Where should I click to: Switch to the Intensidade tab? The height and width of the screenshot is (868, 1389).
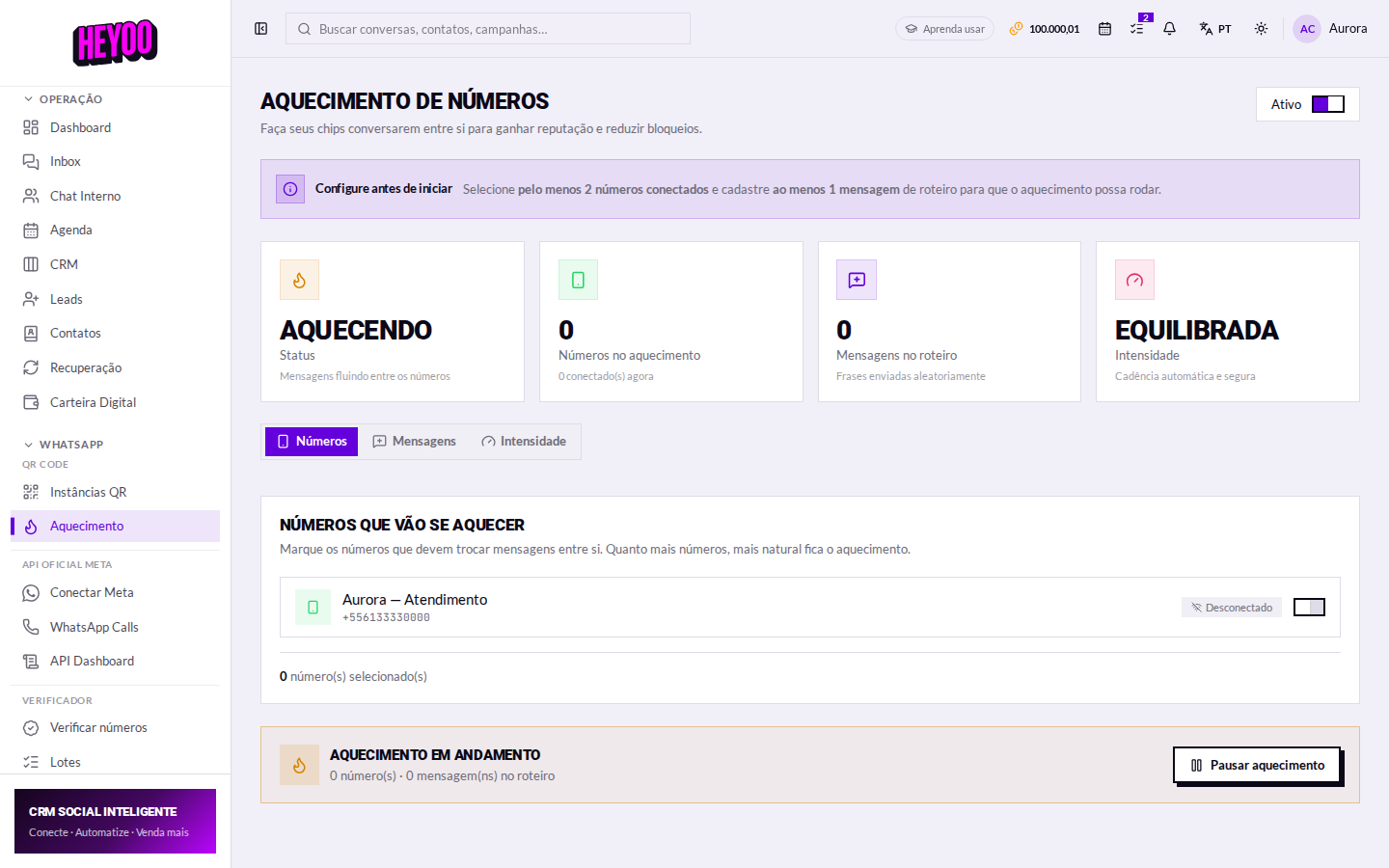pyautogui.click(x=524, y=442)
